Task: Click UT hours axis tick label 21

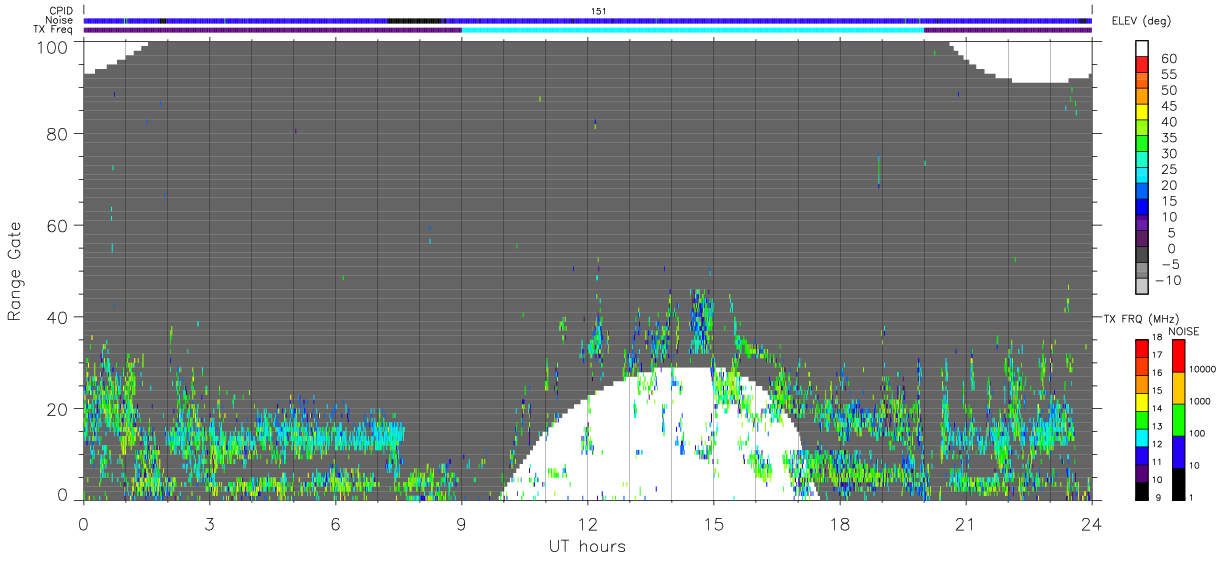Action: (965, 523)
